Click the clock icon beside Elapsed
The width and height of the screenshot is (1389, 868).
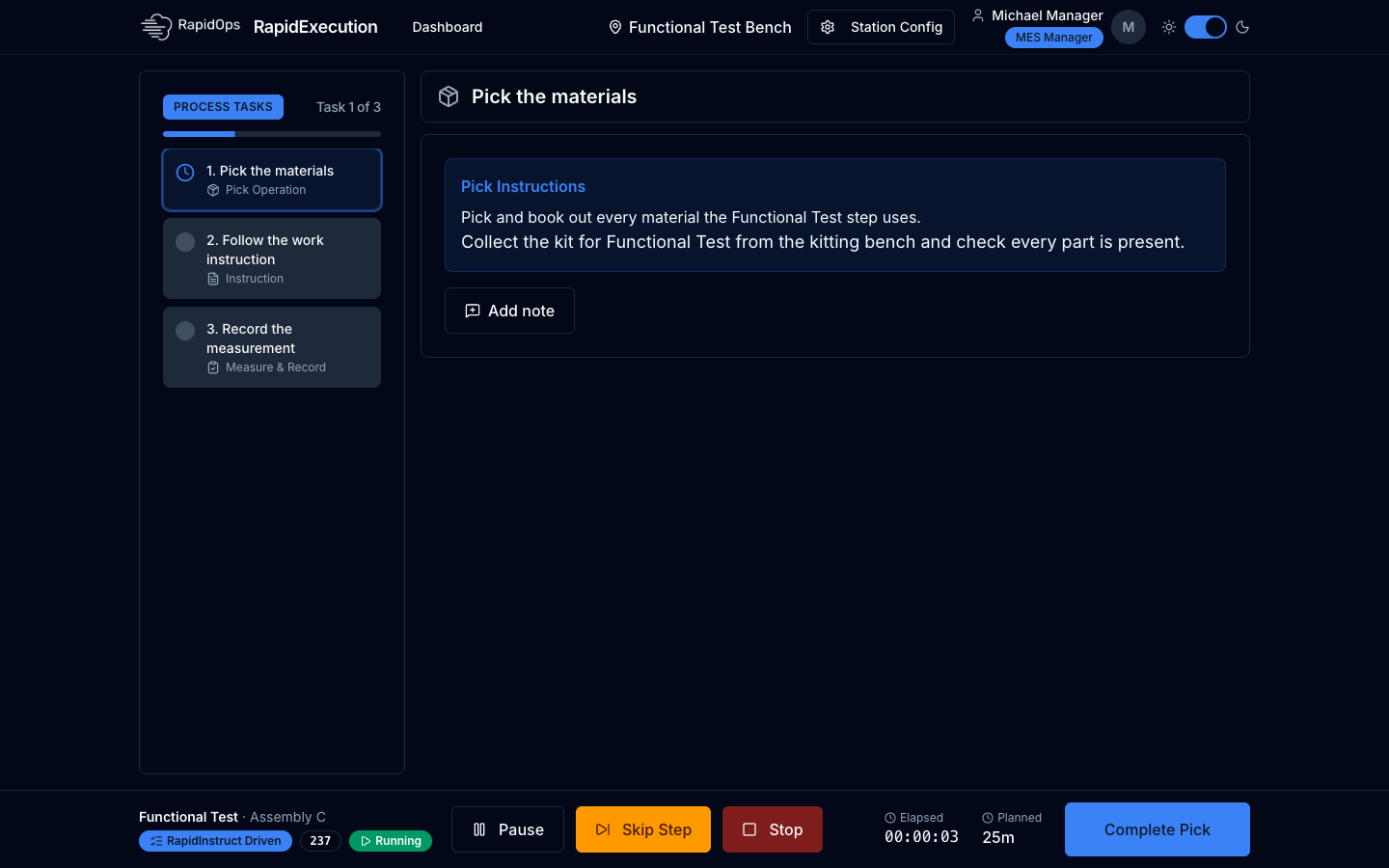(x=890, y=818)
